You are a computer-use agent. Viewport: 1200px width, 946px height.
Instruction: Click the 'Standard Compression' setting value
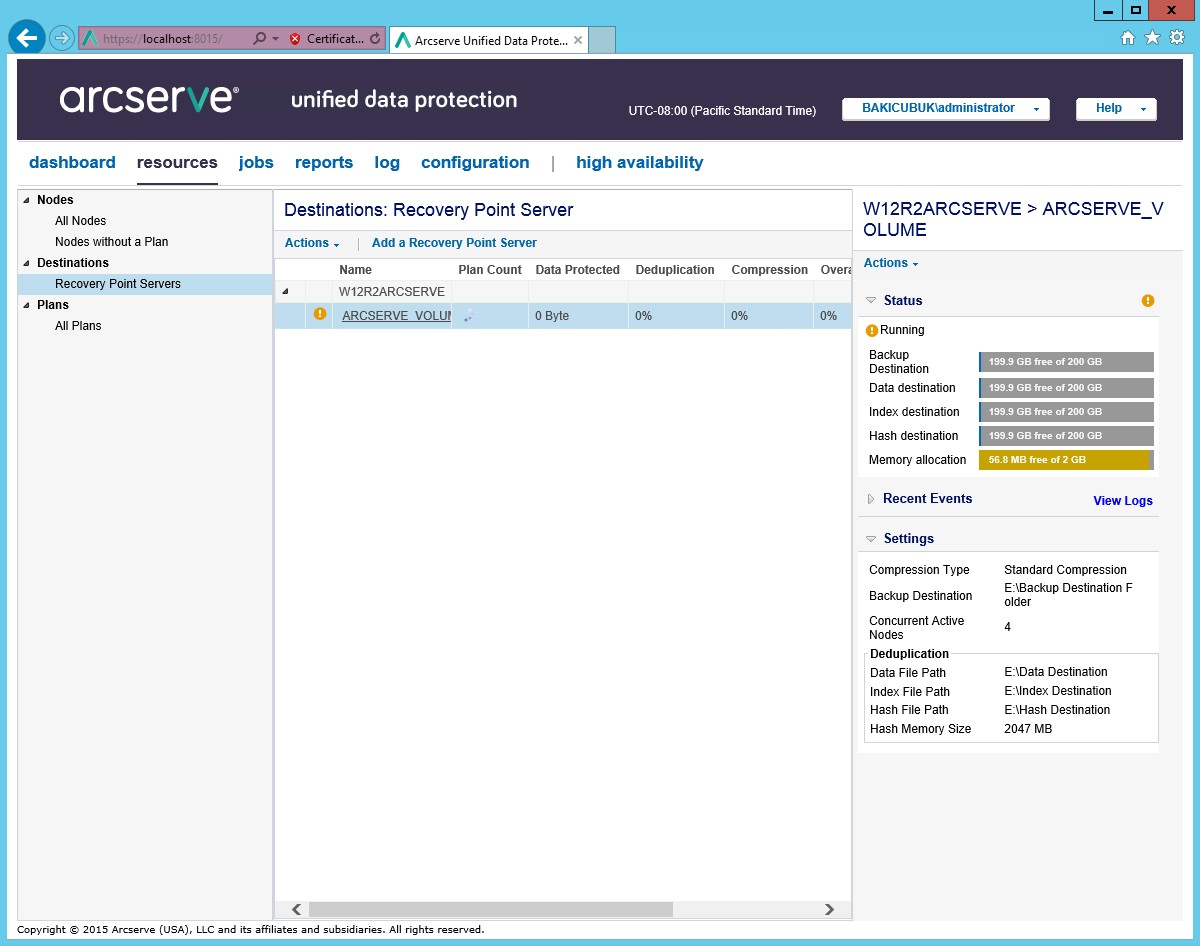1065,570
